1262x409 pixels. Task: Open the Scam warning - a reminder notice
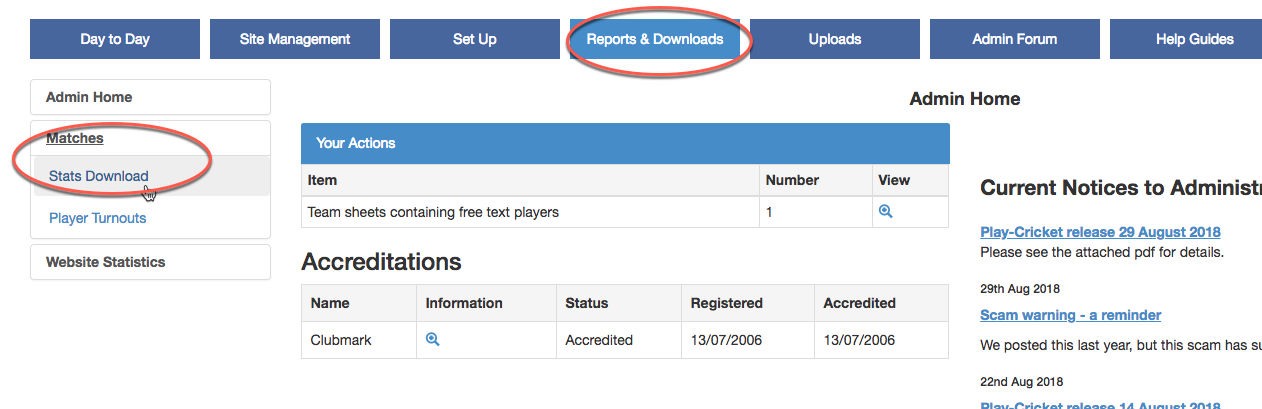[x=1071, y=315]
